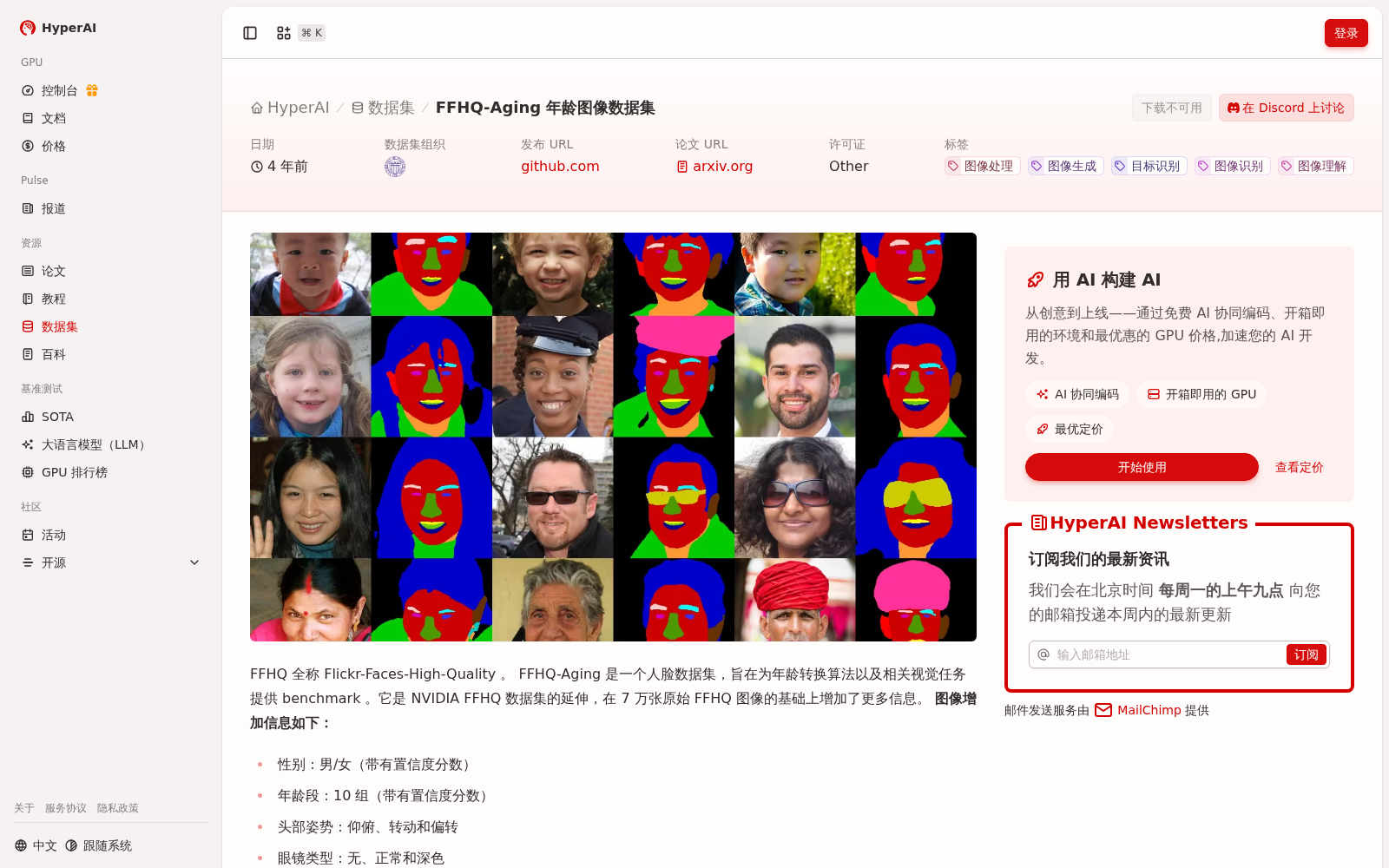Viewport: 1389px width, 868px height.
Task: Click the FFHQ-Aging faces preview image
Action: [613, 437]
